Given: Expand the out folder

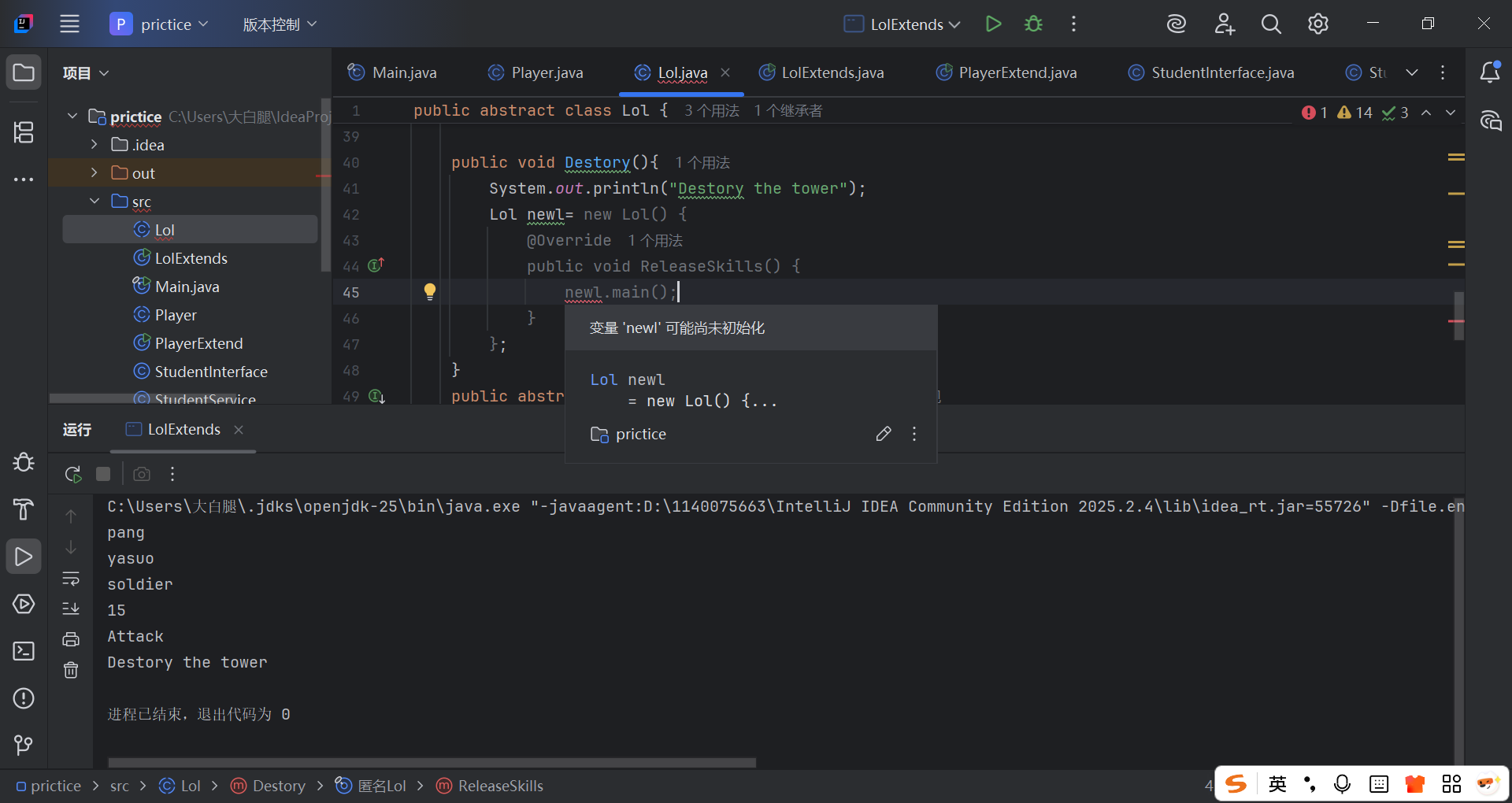Looking at the screenshot, I should [x=94, y=172].
